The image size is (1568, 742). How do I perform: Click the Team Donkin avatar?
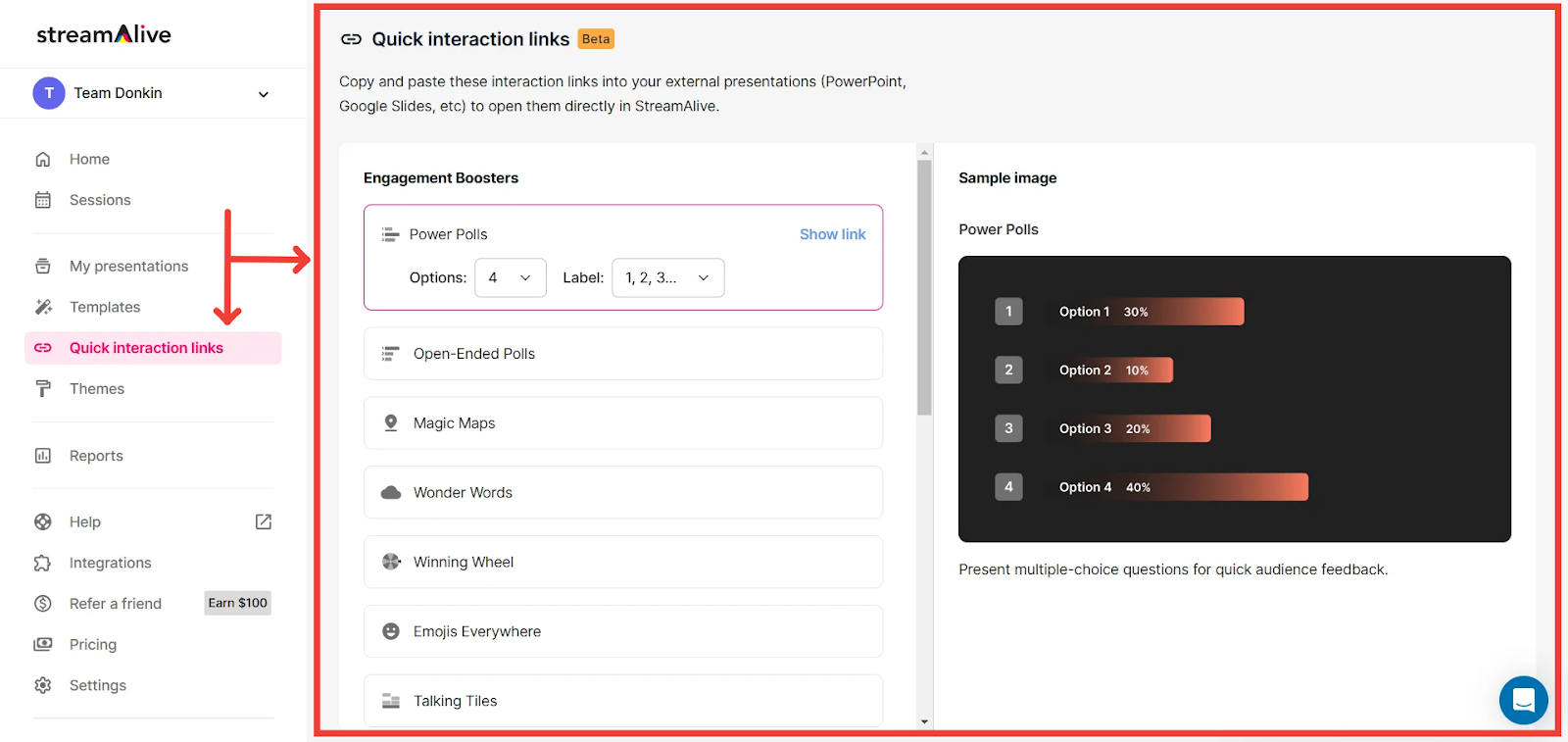tap(49, 93)
